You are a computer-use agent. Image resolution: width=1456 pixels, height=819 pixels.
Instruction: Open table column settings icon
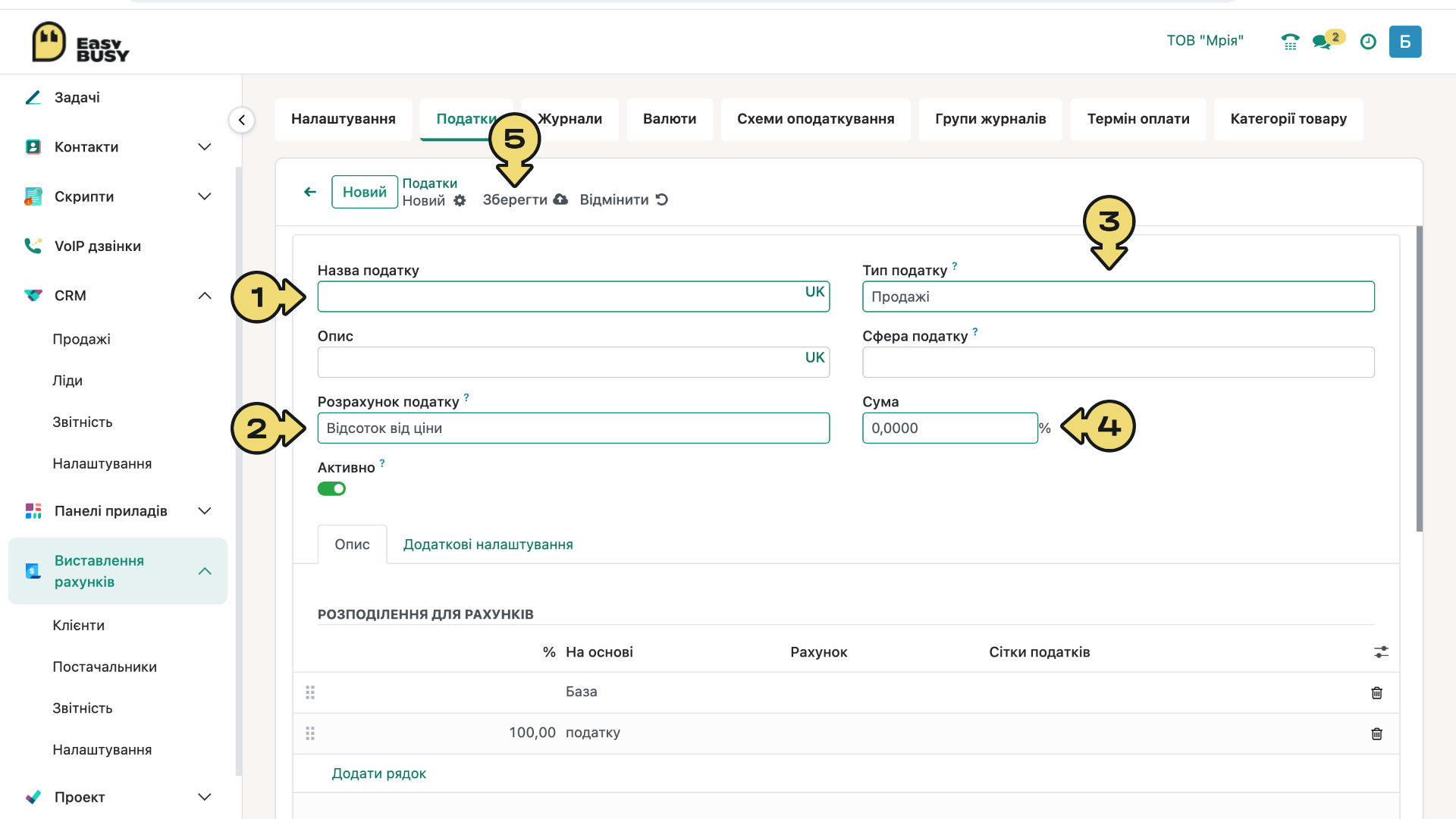(x=1381, y=652)
